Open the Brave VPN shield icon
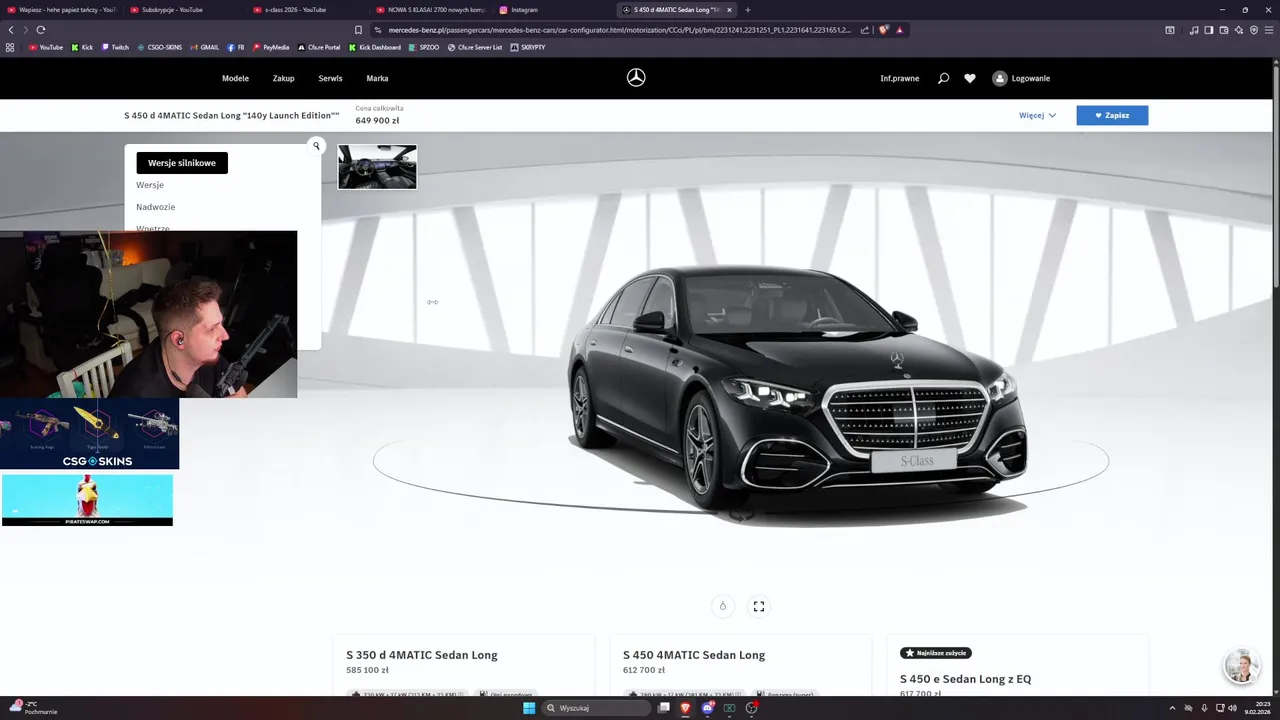This screenshot has width=1280, height=720. point(1254,30)
